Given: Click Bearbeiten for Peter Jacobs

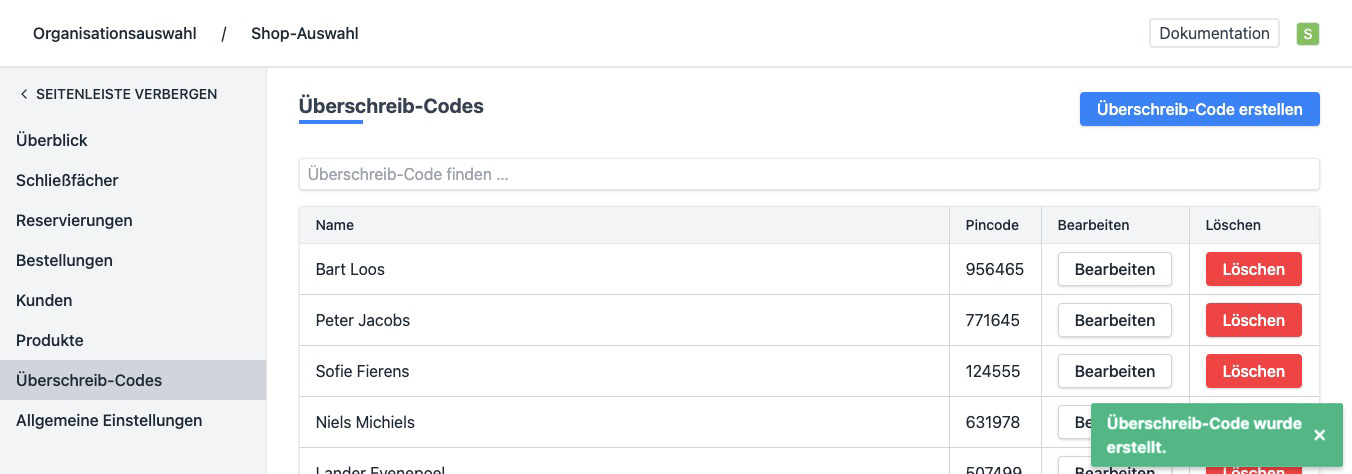Looking at the screenshot, I should coord(1114,320).
